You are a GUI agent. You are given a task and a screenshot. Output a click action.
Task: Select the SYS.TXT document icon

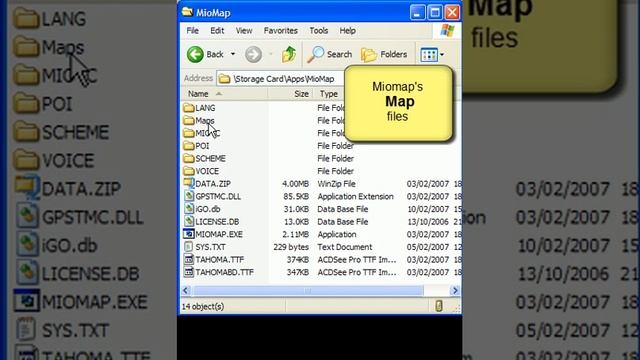(x=189, y=247)
